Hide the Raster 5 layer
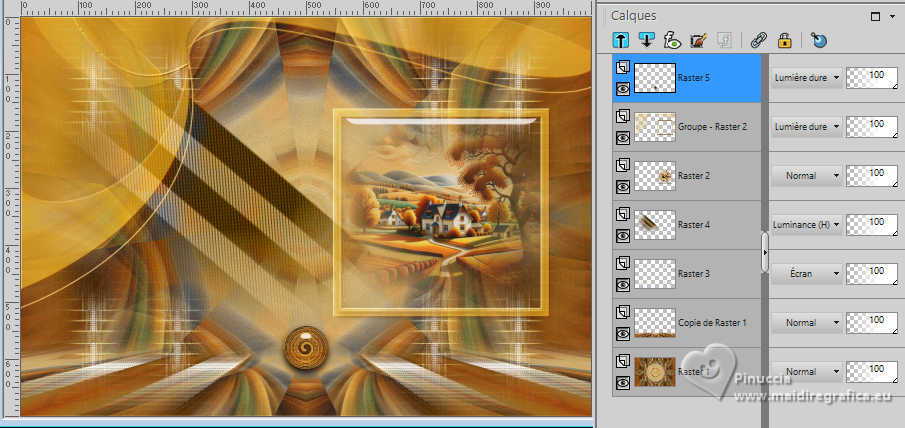This screenshot has width=905, height=428. click(621, 88)
